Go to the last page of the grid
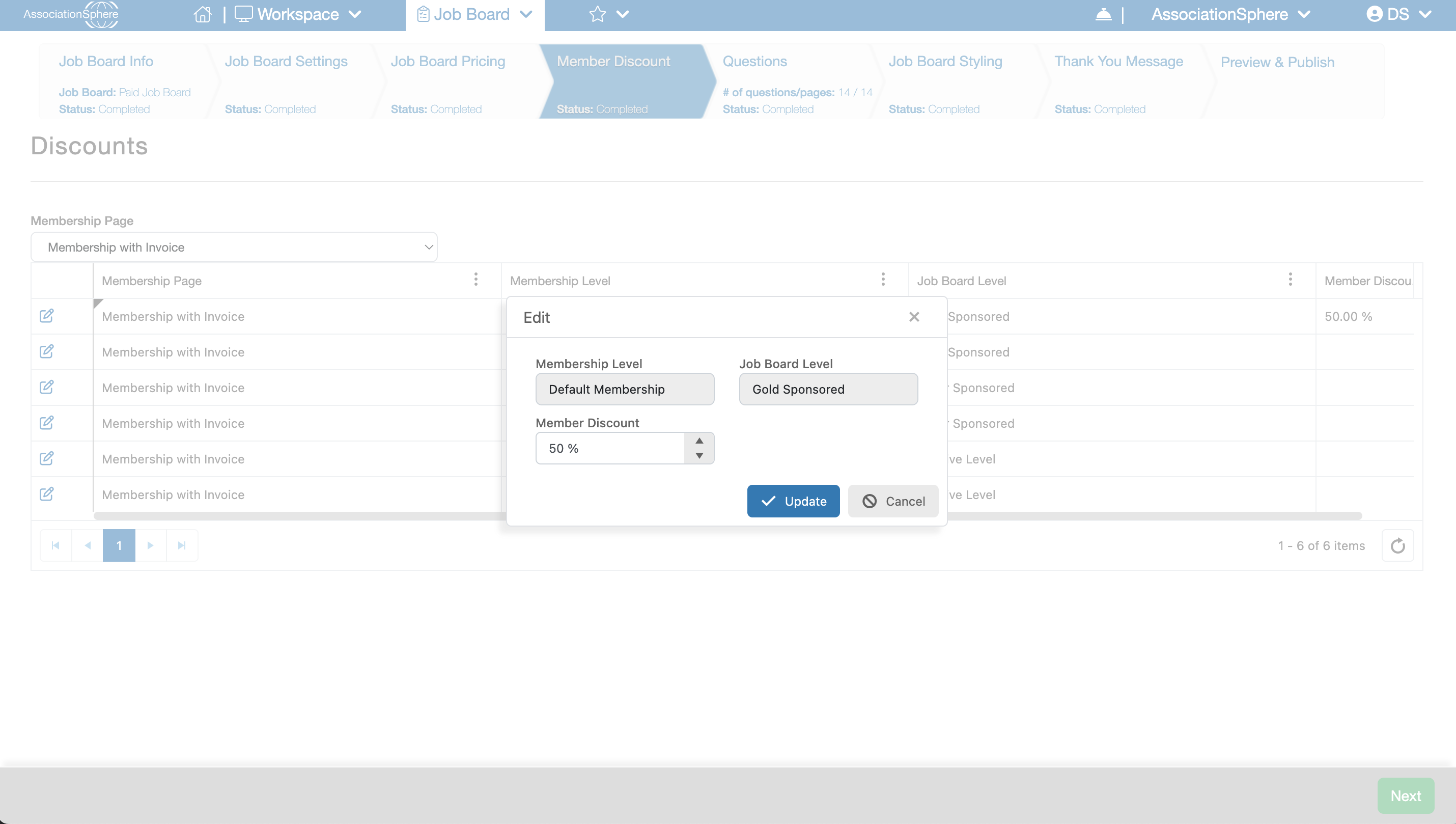 [x=182, y=545]
